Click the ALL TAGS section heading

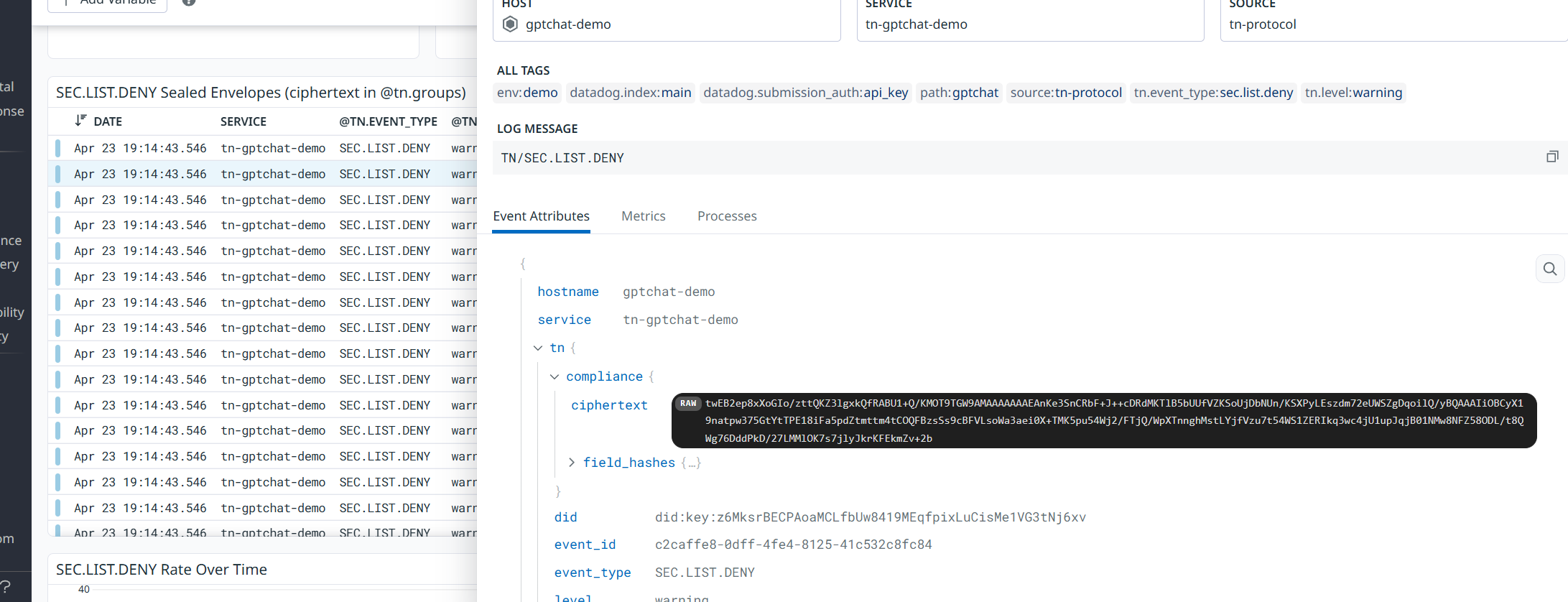(523, 70)
